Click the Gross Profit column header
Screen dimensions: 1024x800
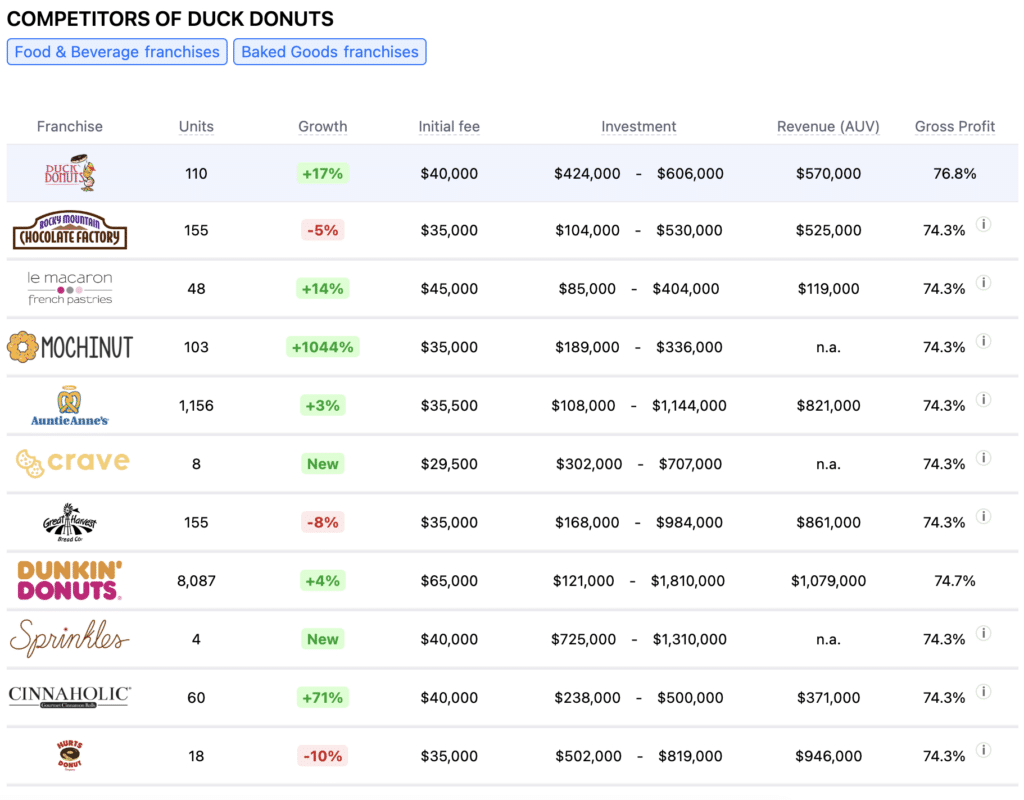click(x=955, y=126)
